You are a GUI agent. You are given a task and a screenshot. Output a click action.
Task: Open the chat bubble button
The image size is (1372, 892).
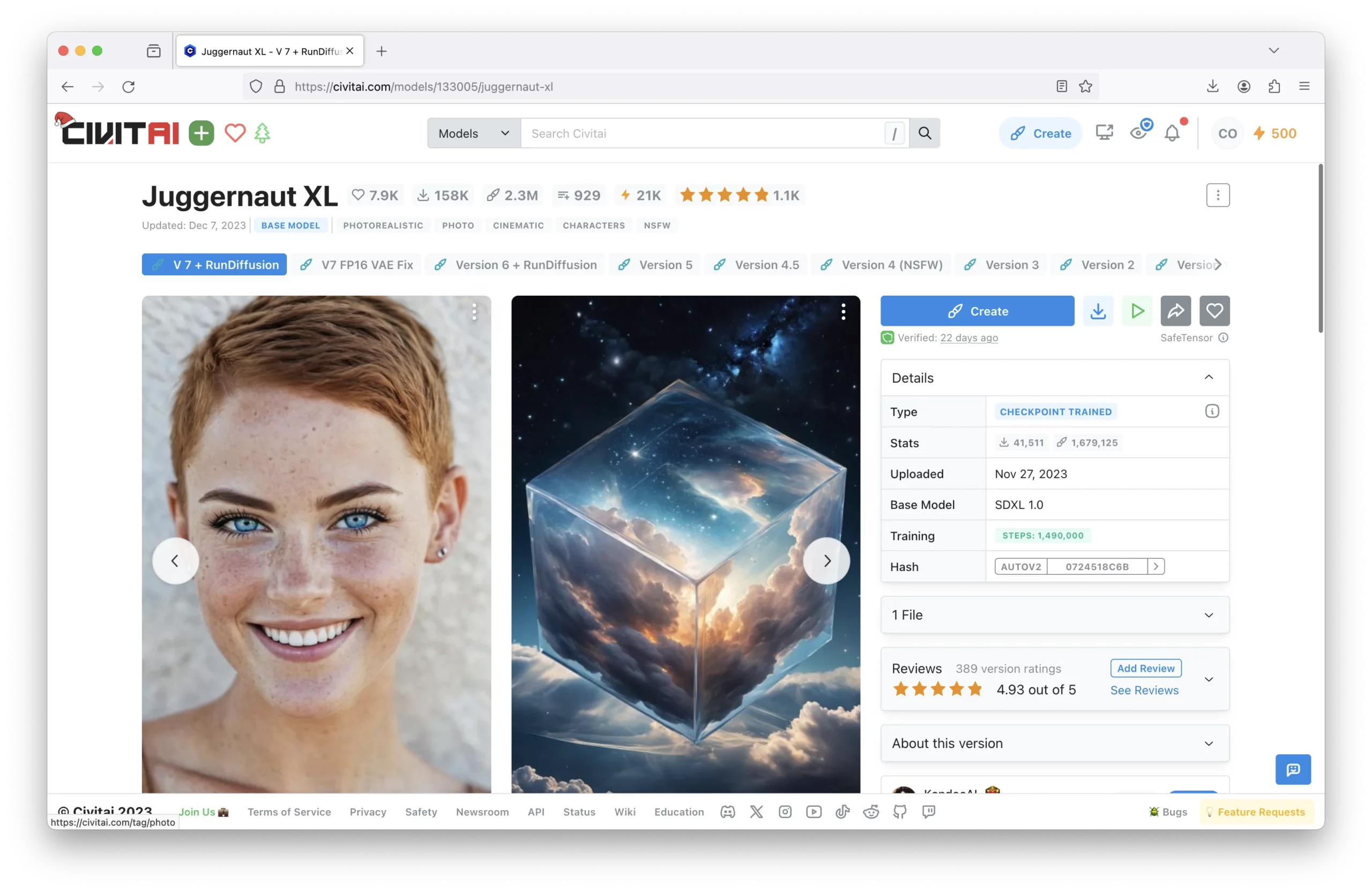coord(1293,769)
